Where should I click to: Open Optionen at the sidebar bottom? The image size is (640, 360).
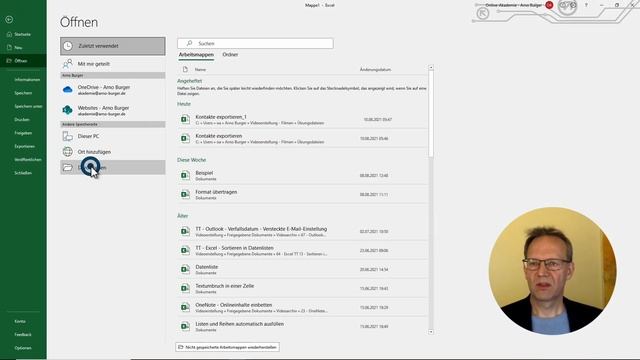(23, 348)
